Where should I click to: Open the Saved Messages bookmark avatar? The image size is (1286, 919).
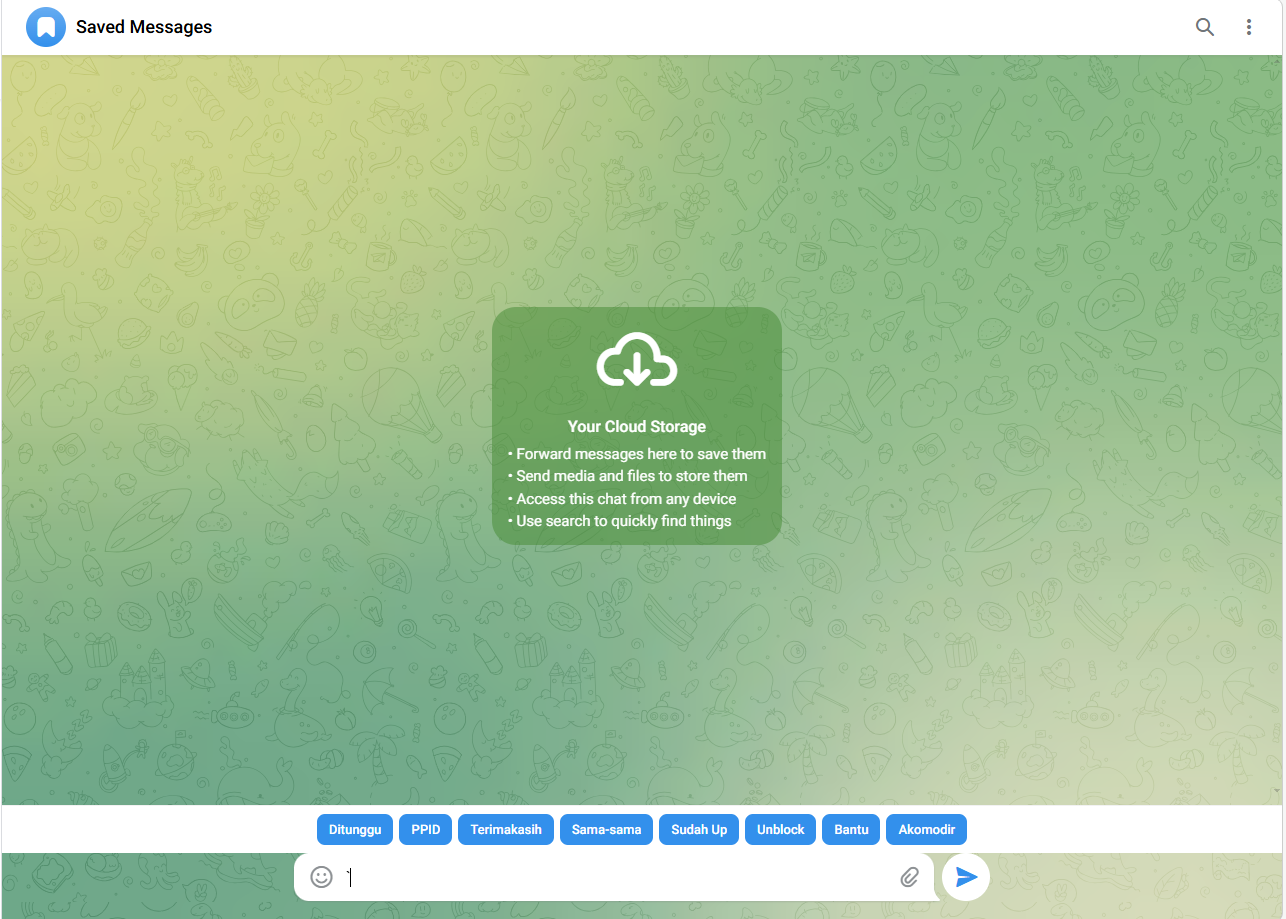[45, 27]
